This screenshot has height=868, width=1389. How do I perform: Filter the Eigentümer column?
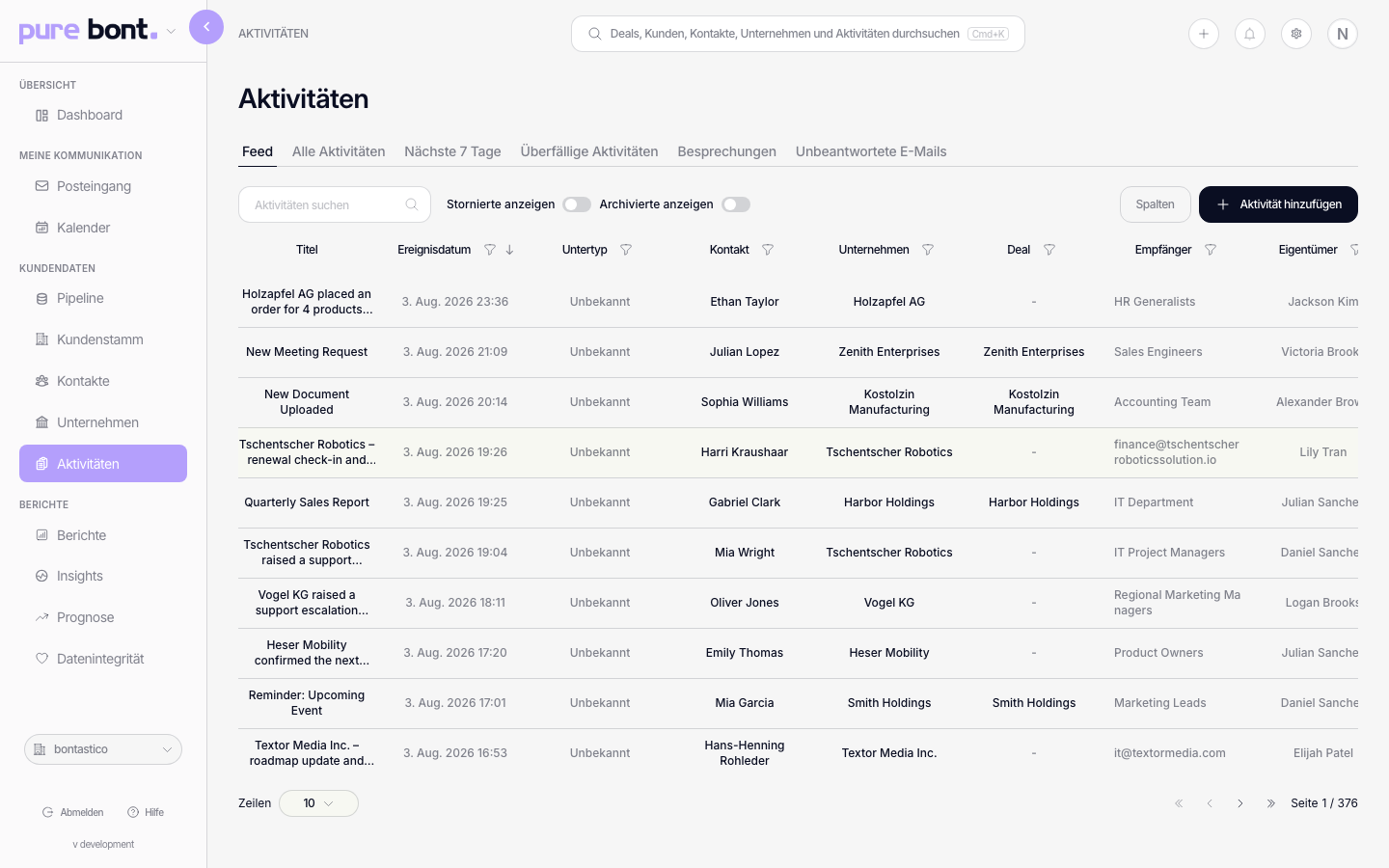(x=1354, y=250)
